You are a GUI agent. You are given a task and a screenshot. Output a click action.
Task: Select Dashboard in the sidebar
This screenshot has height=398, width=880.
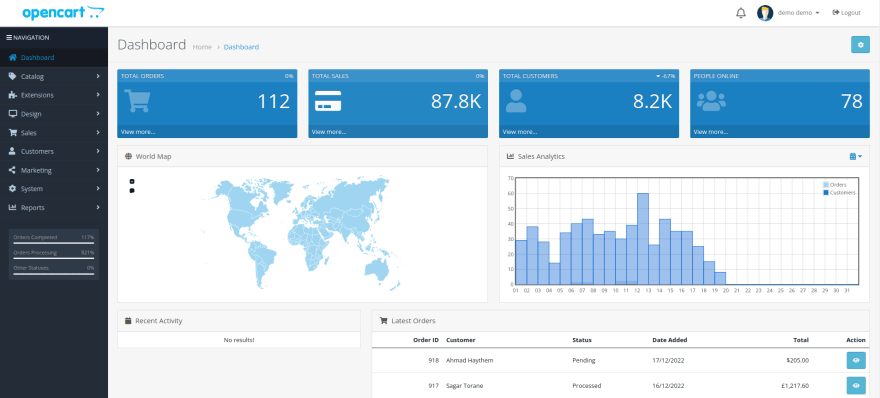(54, 57)
